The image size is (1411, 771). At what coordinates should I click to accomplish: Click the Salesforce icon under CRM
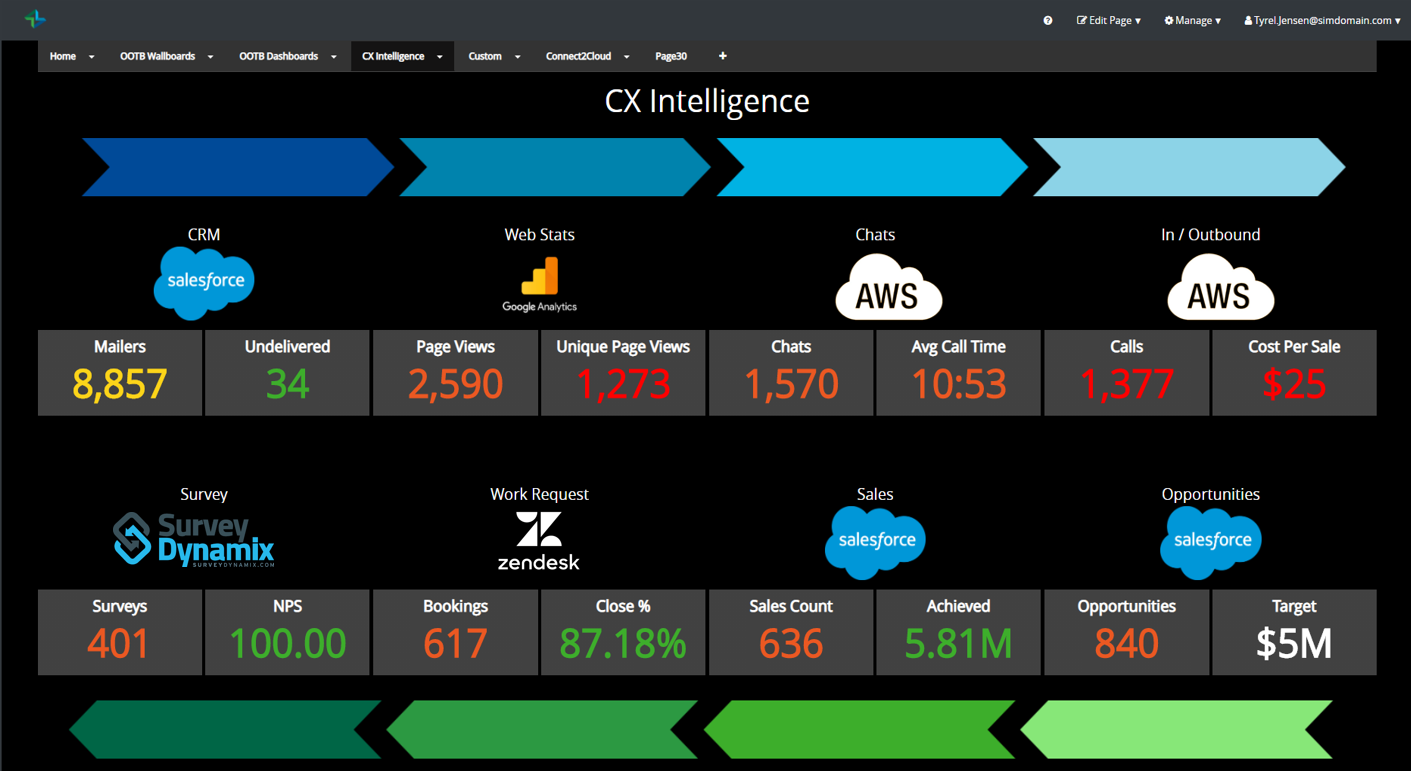click(x=204, y=281)
